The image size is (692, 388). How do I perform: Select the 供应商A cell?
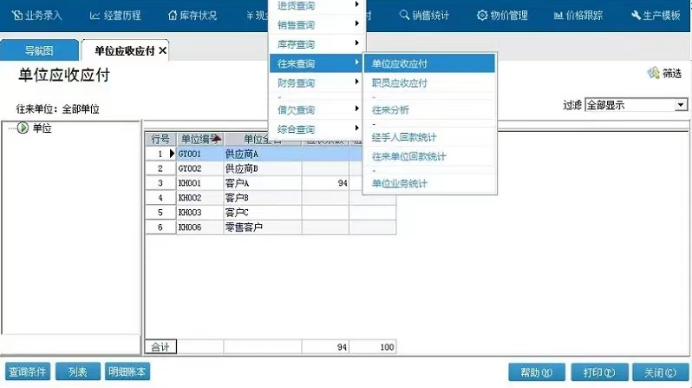tap(263, 154)
